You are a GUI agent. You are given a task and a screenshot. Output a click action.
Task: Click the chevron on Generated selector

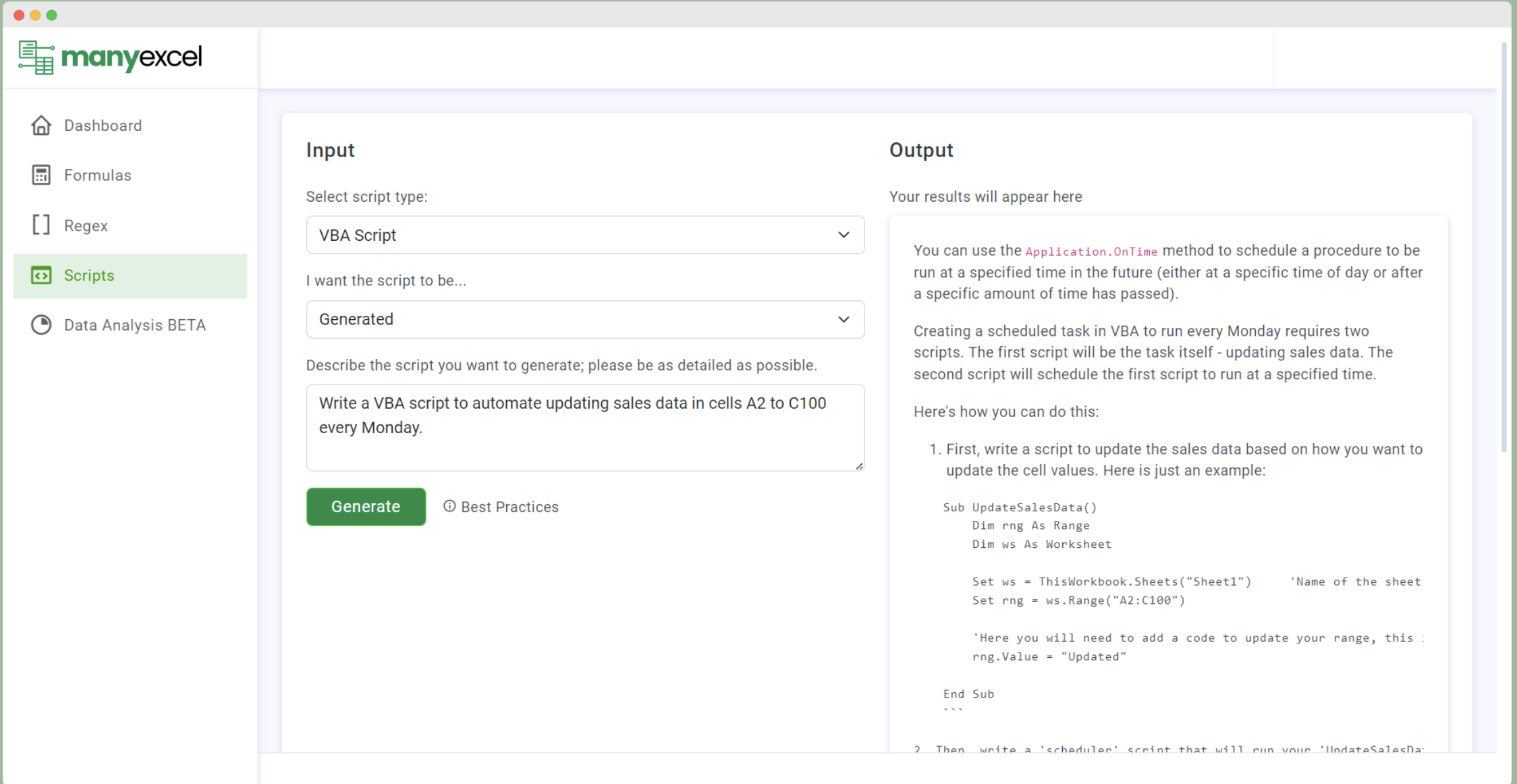pyautogui.click(x=844, y=319)
